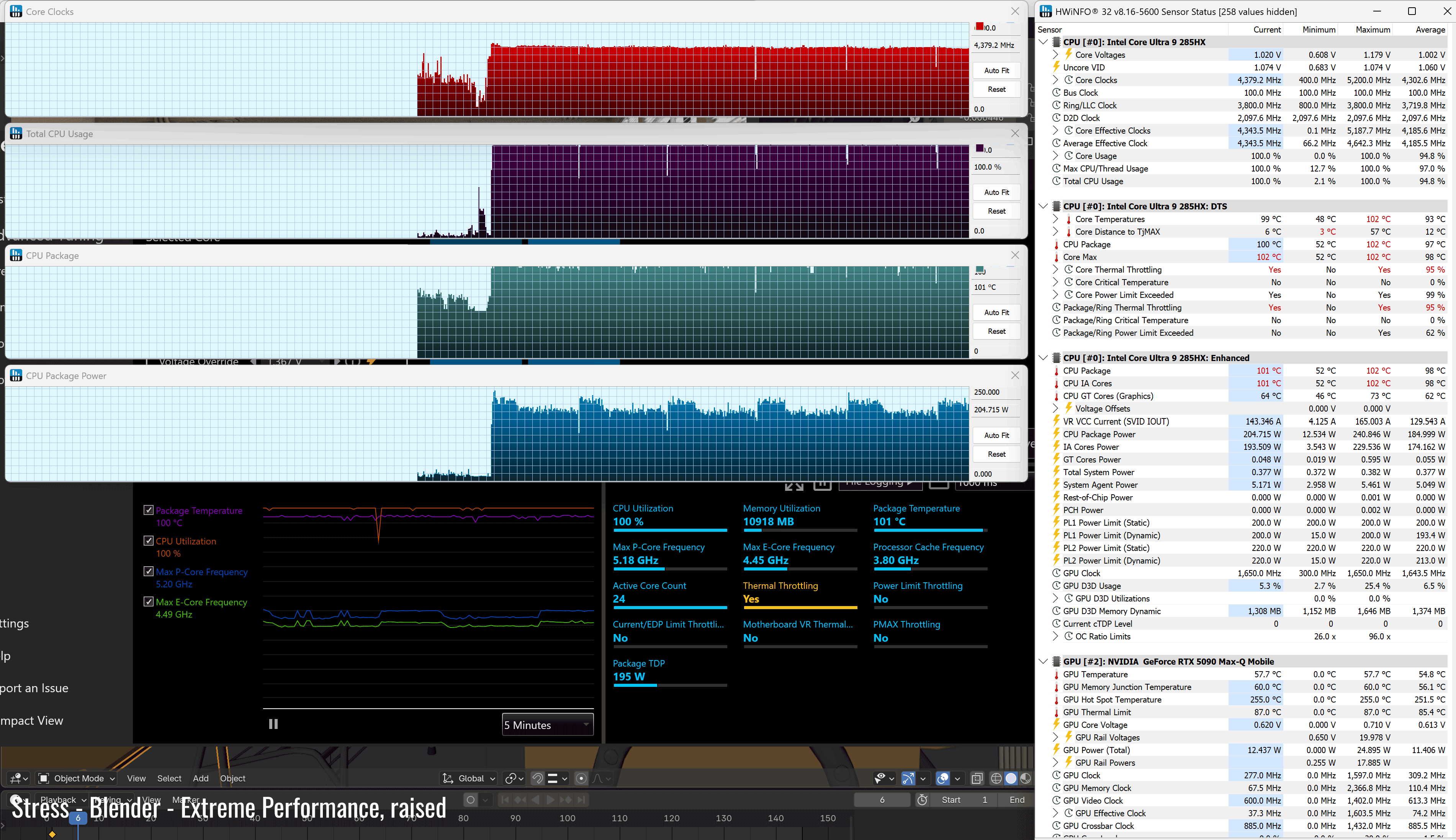The width and height of the screenshot is (1456, 840).
Task: Click HWiNFO Sensor Status title icon
Action: coord(1046,11)
